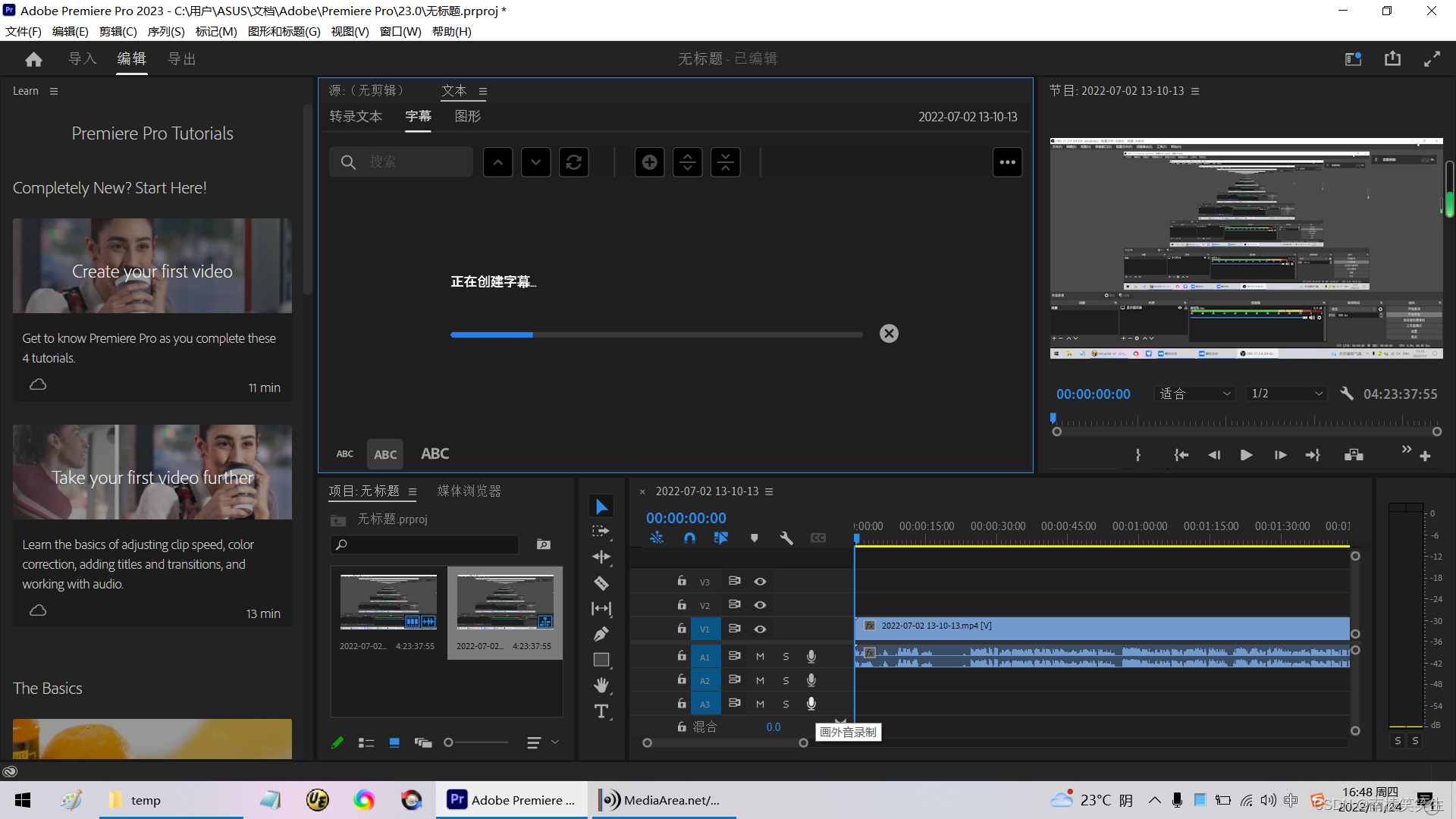The image size is (1456, 819).
Task: Go to next caption with down arrow
Action: (536, 162)
